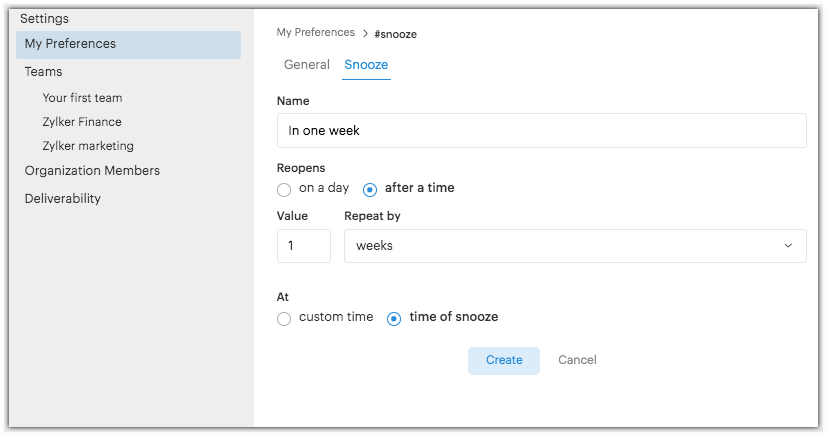Open the Deliverability settings page
The width and height of the screenshot is (827, 436).
tap(62, 199)
